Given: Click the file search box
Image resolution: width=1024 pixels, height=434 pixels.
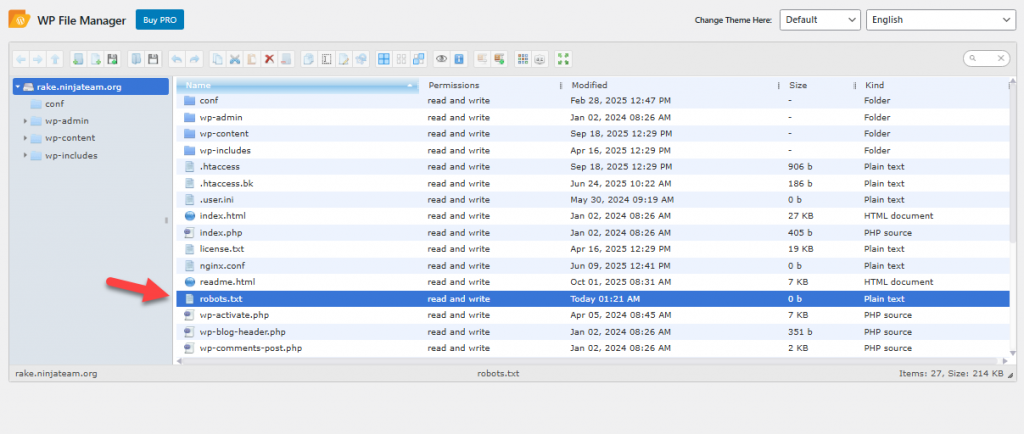Looking at the screenshot, I should click(x=986, y=59).
